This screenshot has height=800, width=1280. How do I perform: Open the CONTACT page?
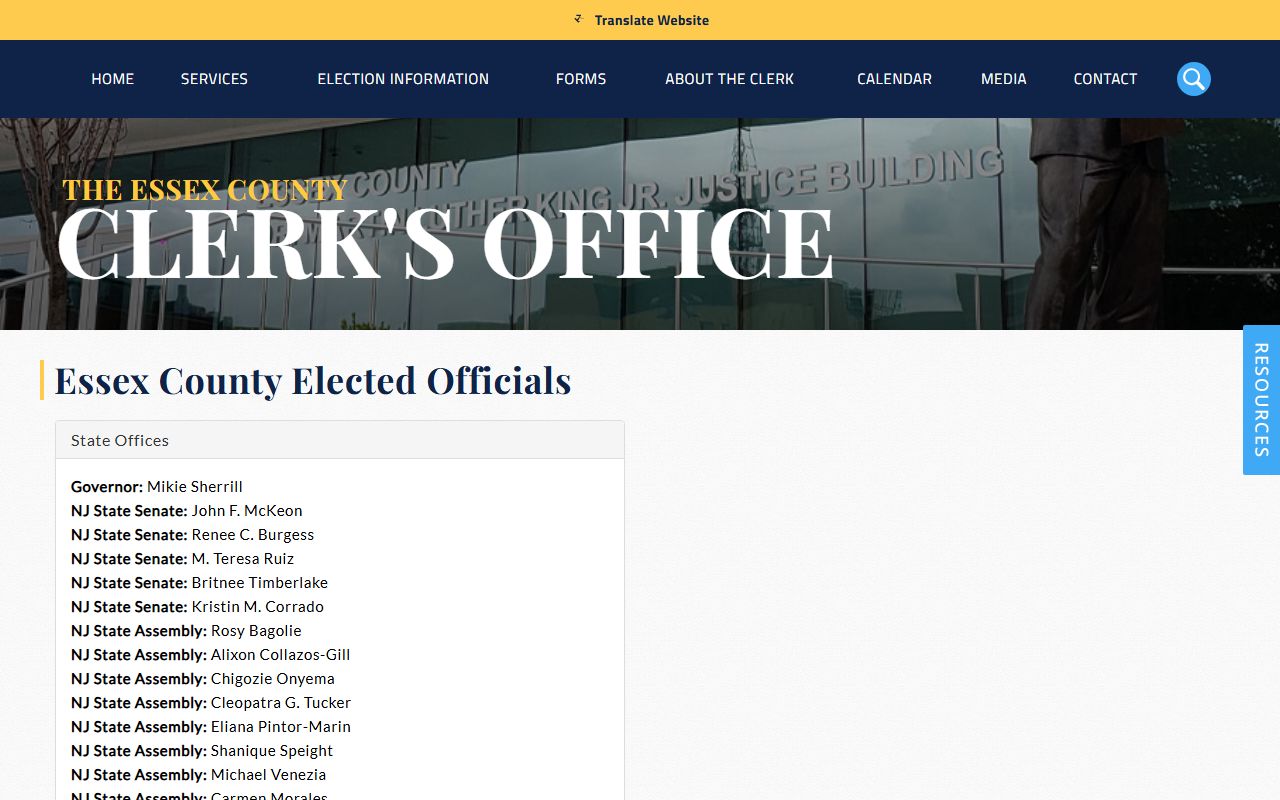1105,79
